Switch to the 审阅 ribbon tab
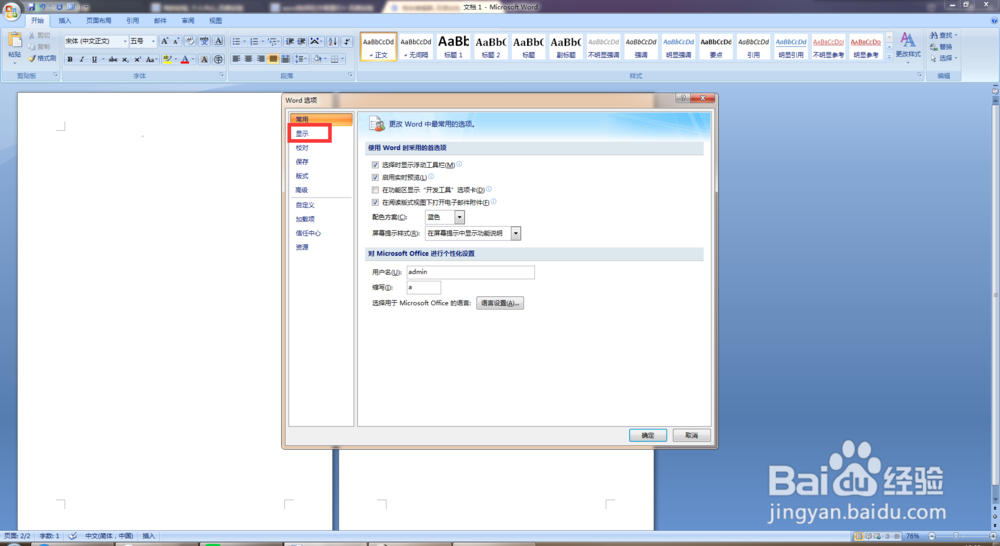The width and height of the screenshot is (1000, 546). [x=188, y=20]
